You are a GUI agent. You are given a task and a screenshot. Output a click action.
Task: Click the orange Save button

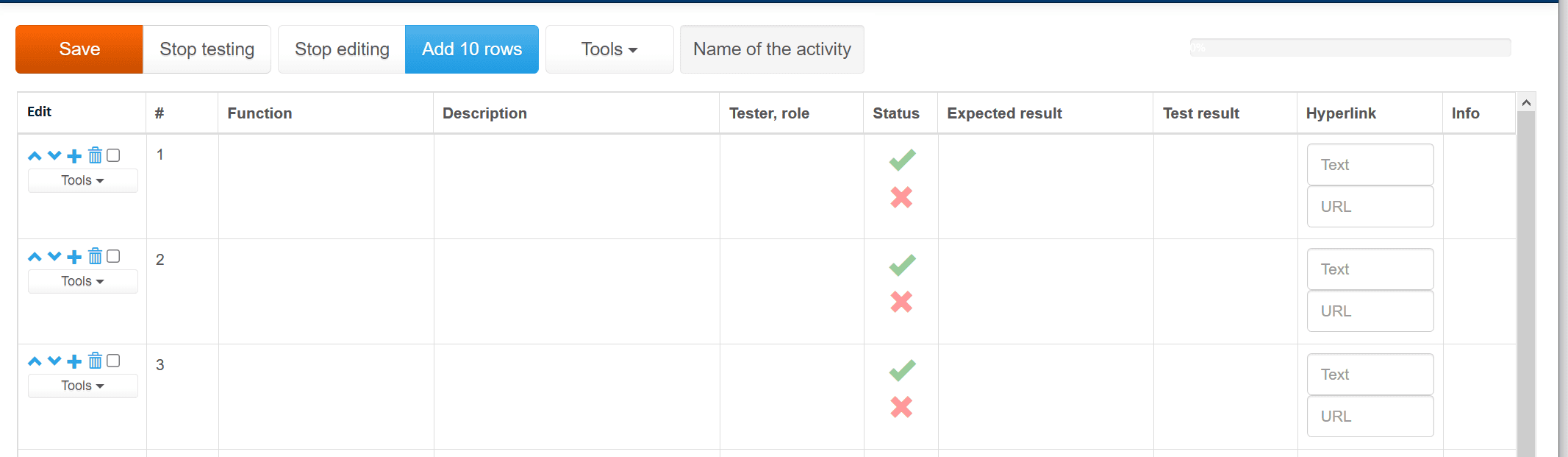(79, 49)
